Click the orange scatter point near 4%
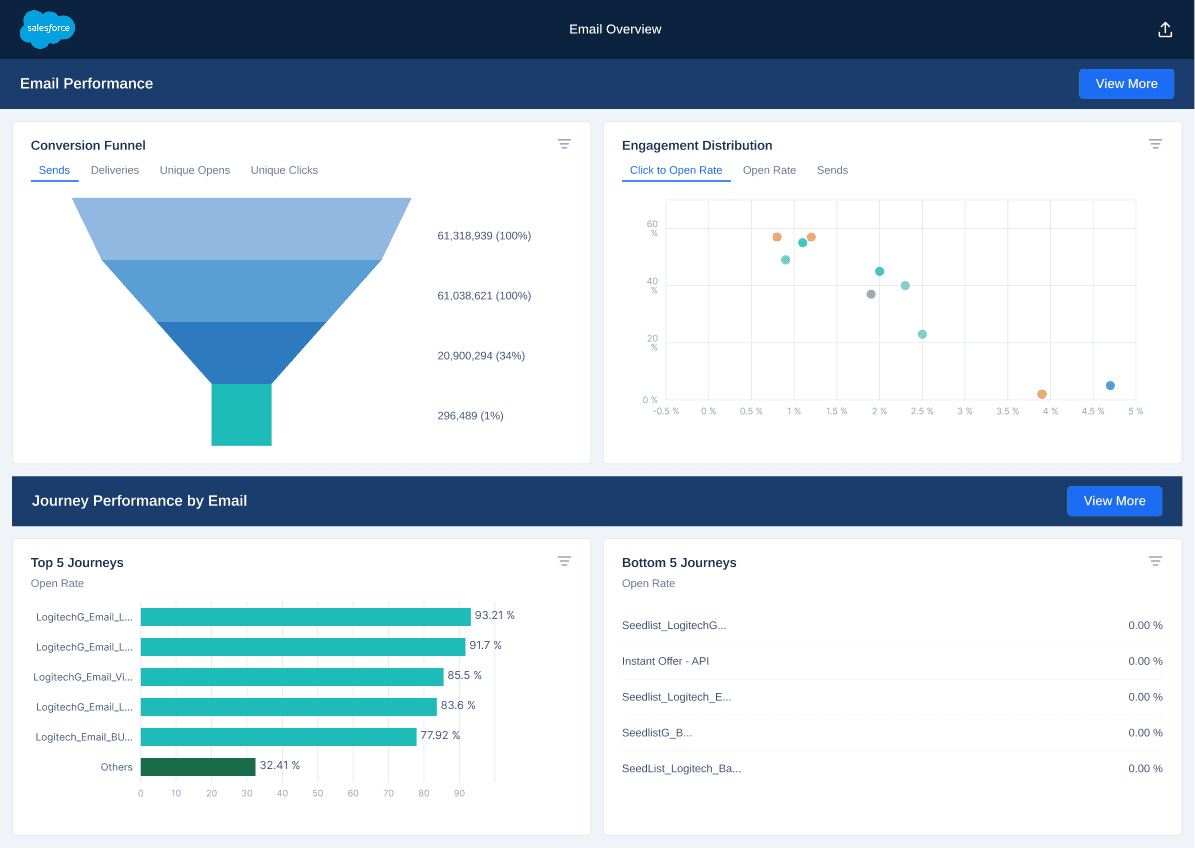Screen dimensions: 1195x848 click(x=1042, y=394)
